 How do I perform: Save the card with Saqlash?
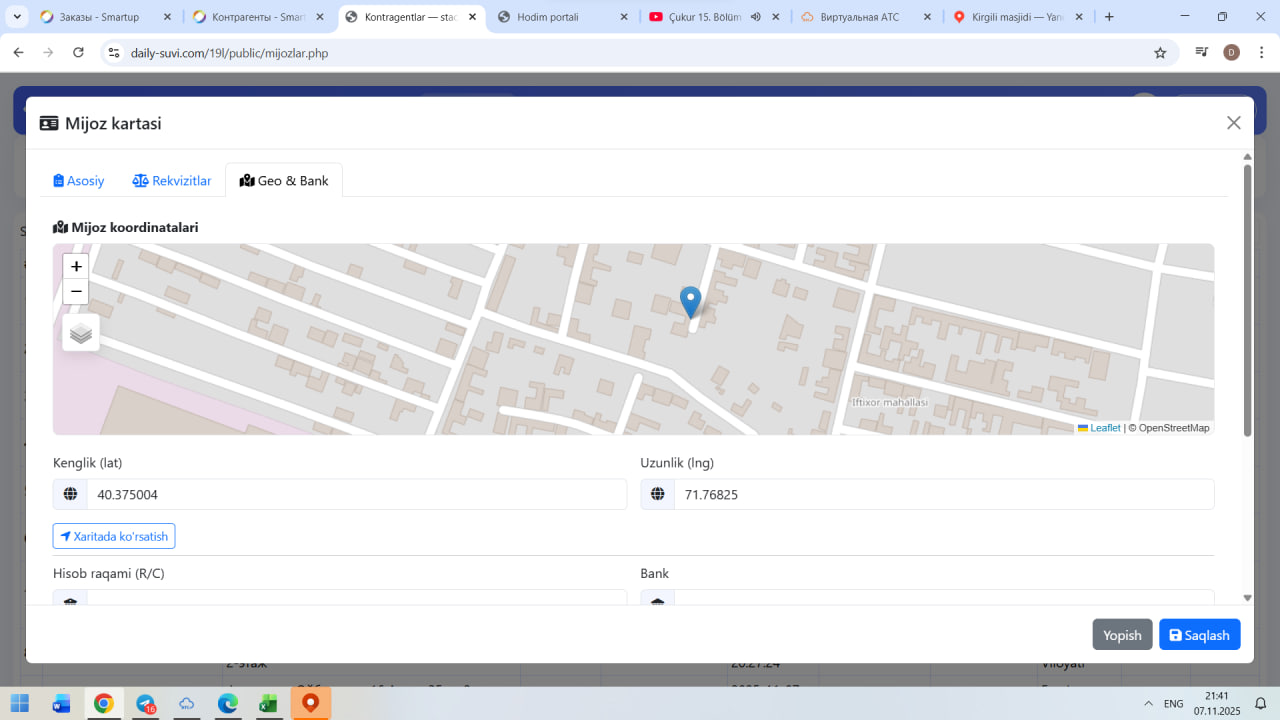pos(1199,635)
